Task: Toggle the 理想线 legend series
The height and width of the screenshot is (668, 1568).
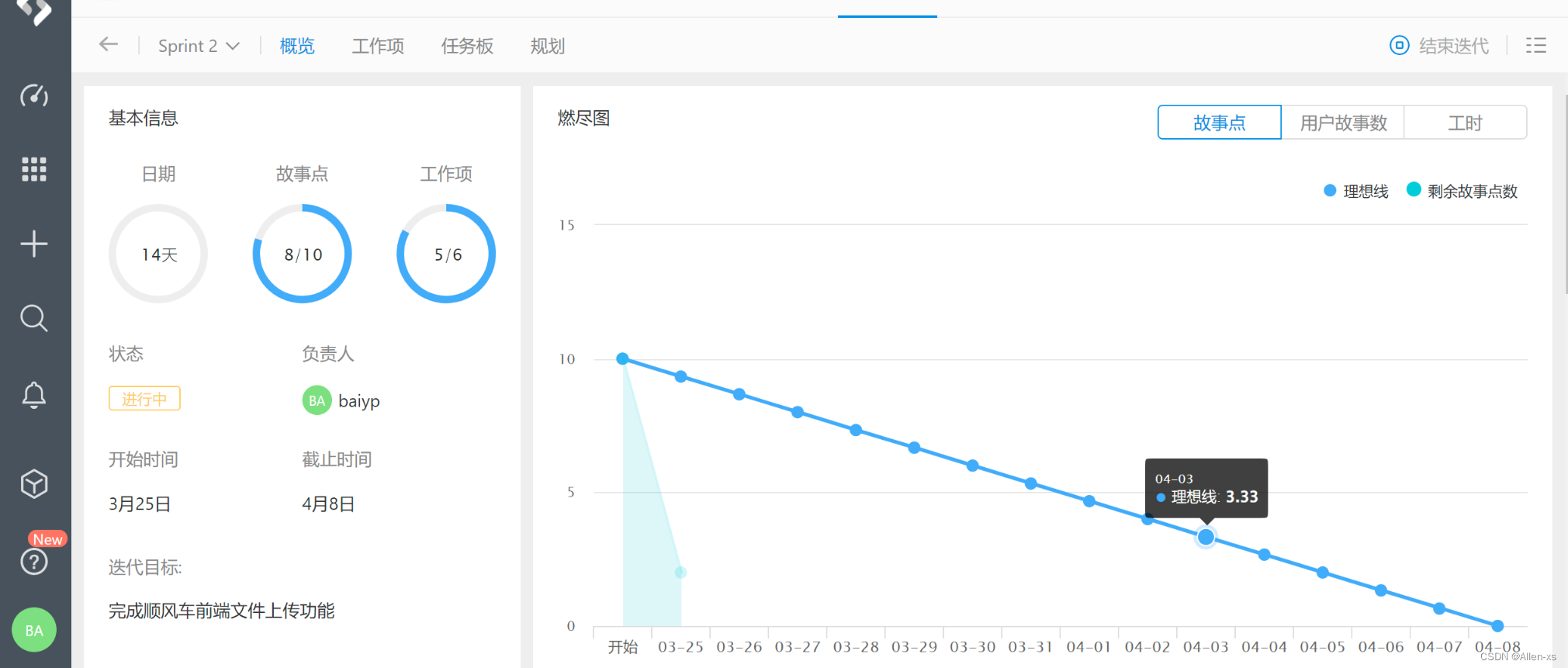Action: click(1355, 191)
